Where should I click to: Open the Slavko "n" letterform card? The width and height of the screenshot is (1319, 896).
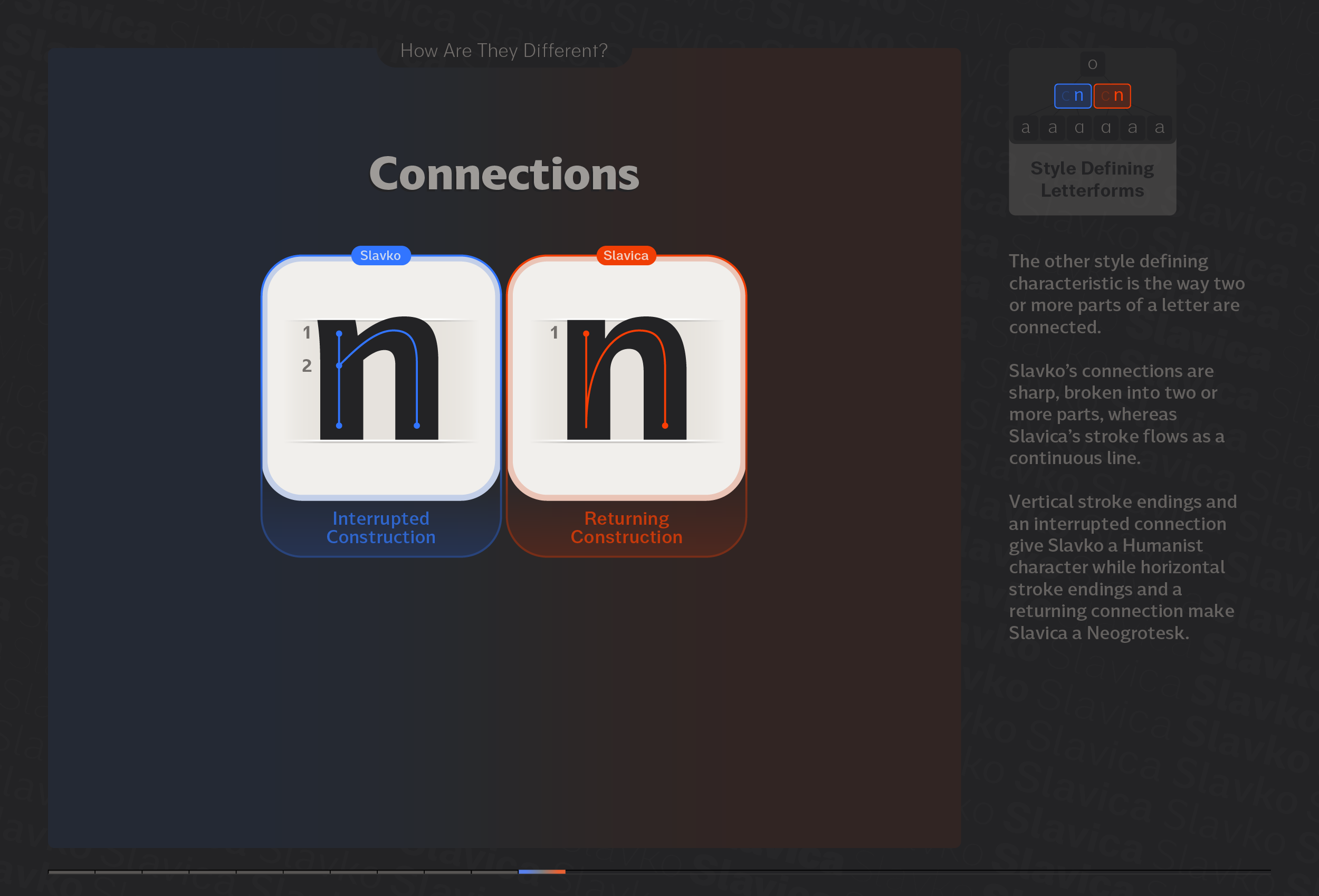coord(381,378)
